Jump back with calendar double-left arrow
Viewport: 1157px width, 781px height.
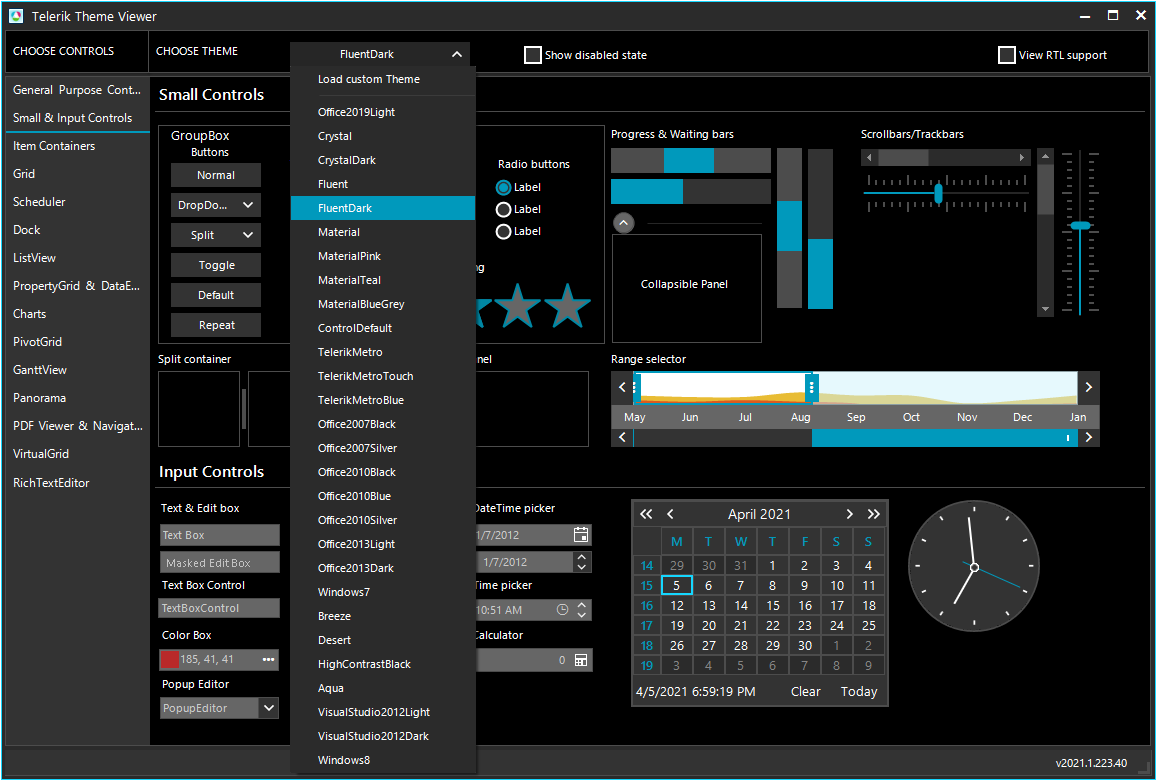point(646,514)
